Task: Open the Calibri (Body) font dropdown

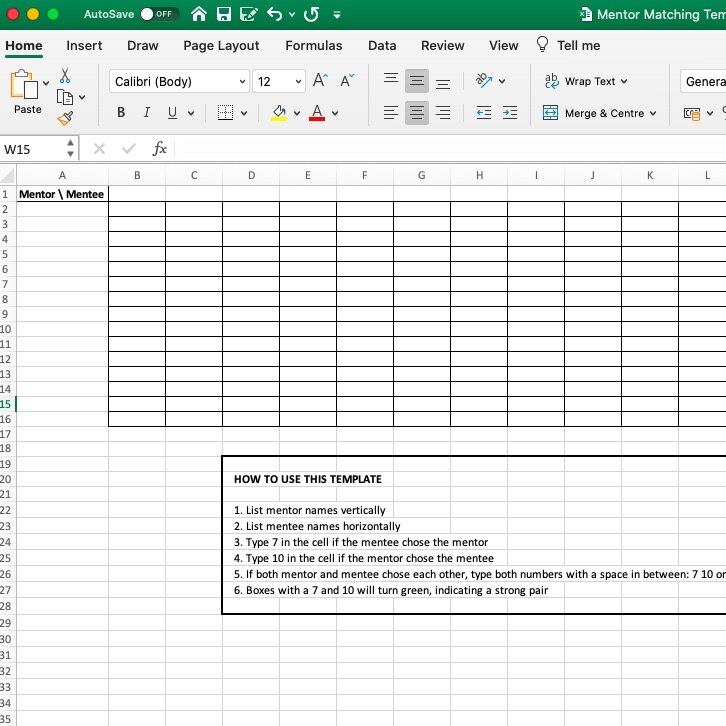Action: tap(180, 81)
